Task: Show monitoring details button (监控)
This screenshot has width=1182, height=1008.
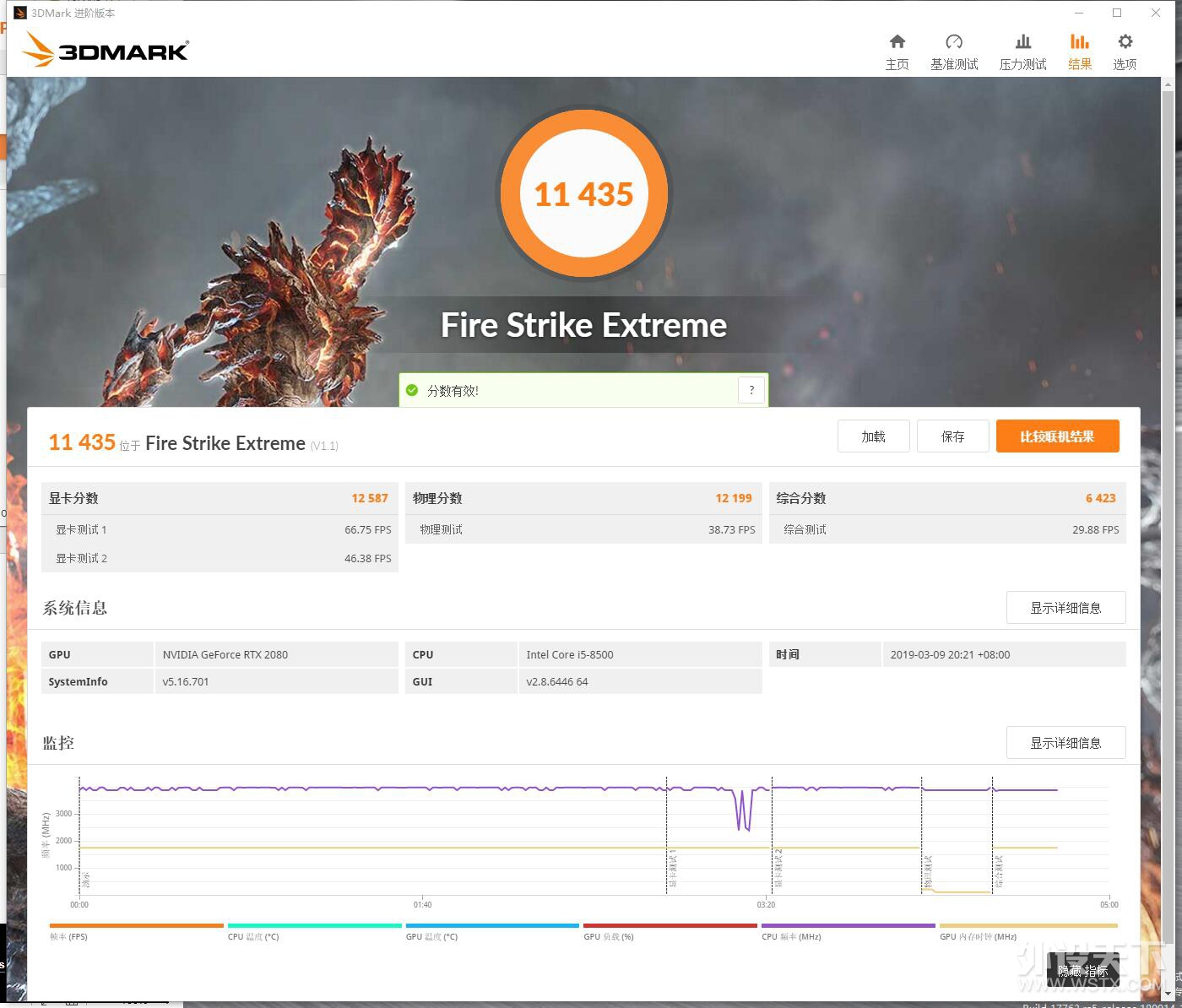Action: point(1065,743)
